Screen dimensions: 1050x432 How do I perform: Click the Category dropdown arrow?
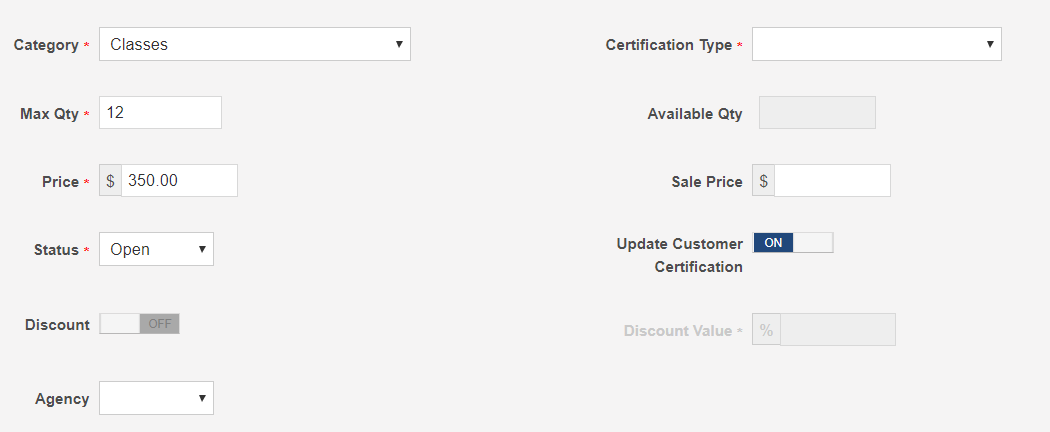point(399,44)
